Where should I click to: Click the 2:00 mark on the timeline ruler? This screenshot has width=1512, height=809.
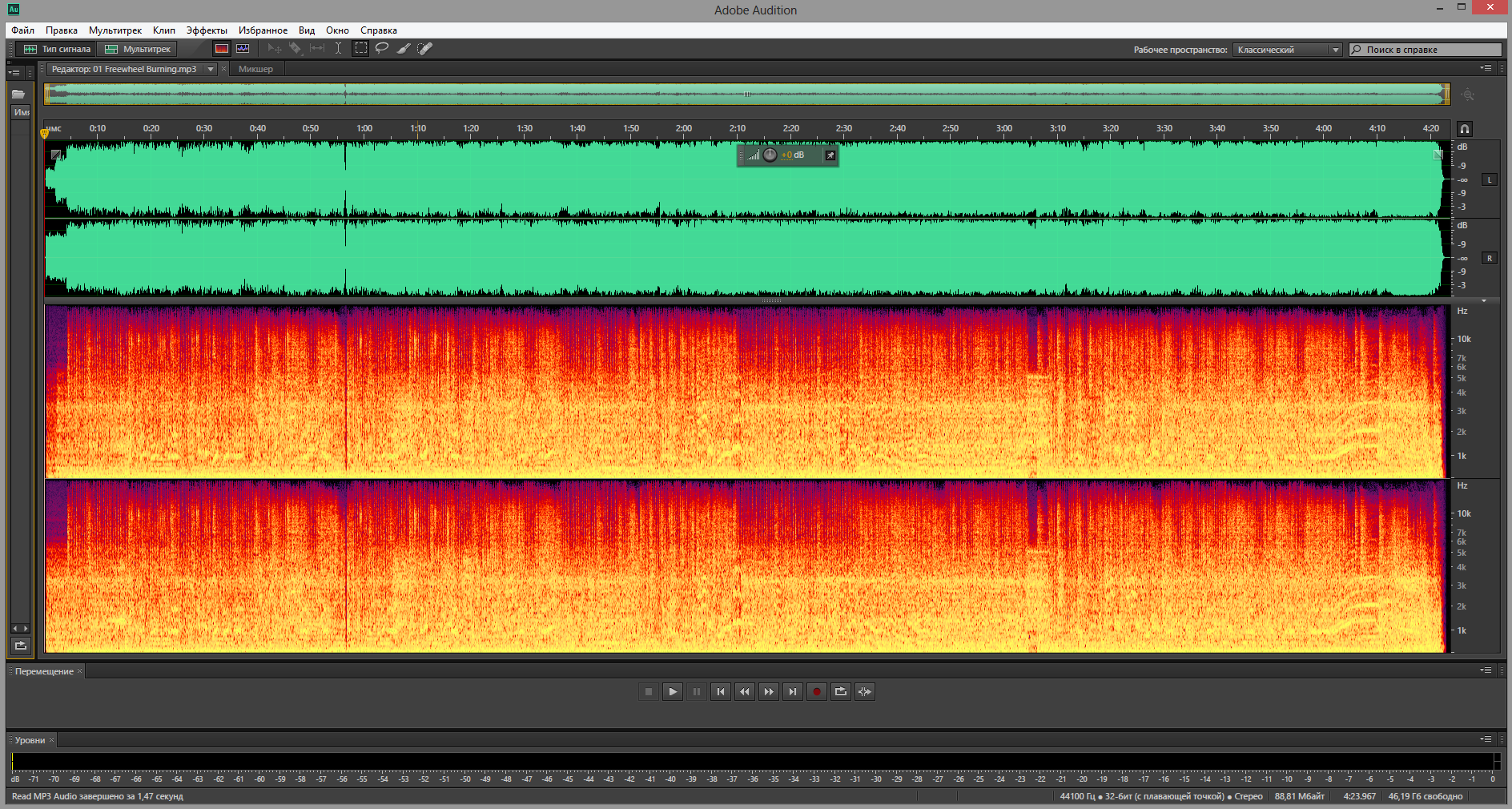click(x=683, y=128)
